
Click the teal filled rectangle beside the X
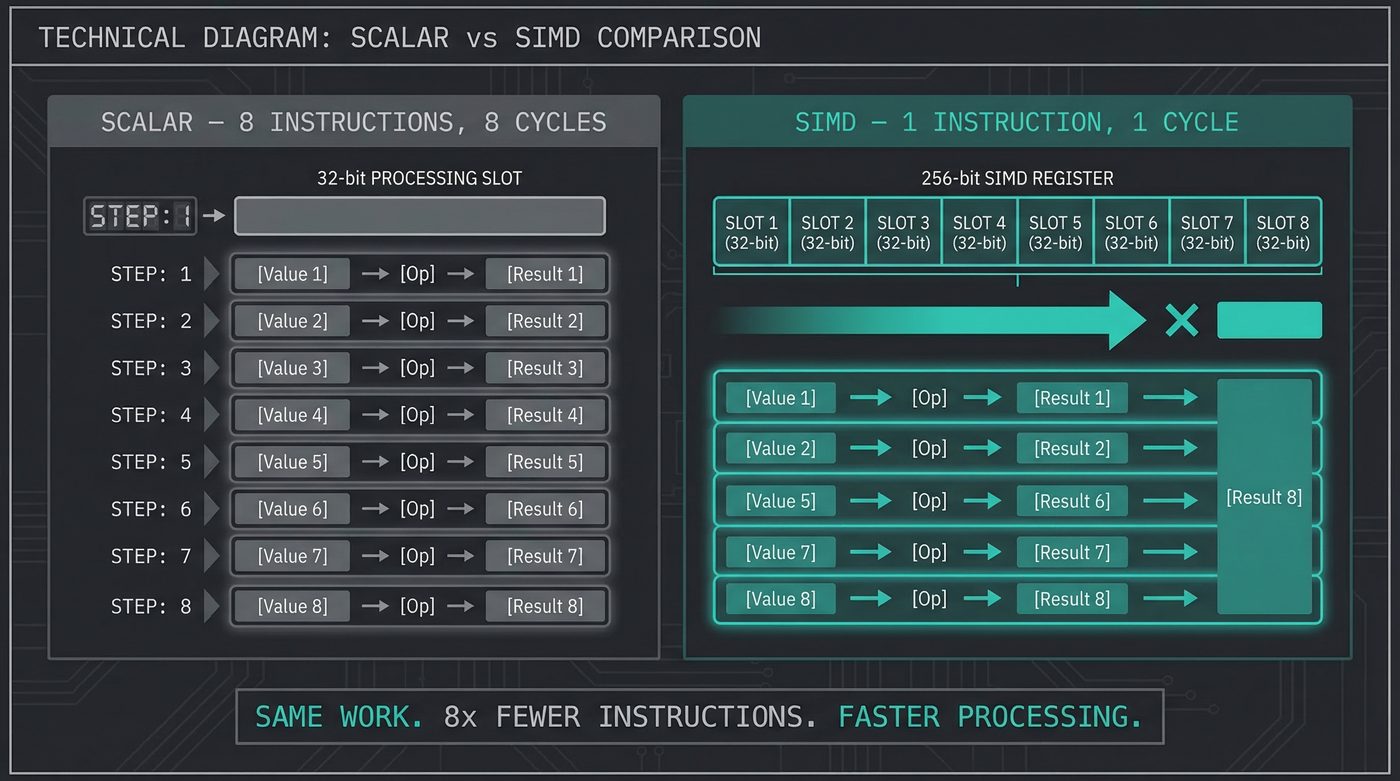1270,319
